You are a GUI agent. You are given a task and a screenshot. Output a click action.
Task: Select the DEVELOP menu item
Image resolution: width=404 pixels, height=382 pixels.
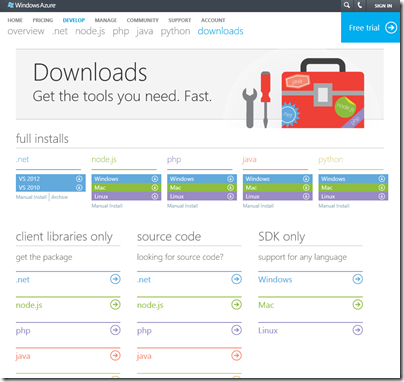[74, 20]
